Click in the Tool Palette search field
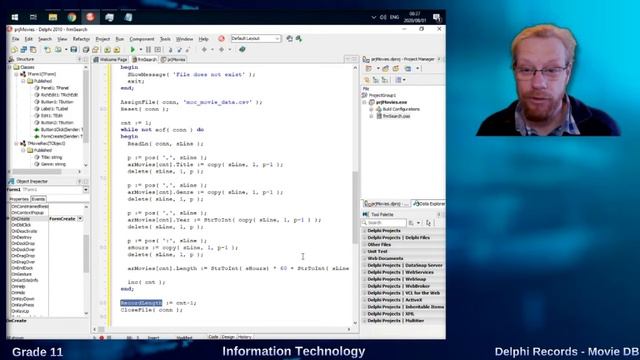The image size is (640, 360). [385, 223]
